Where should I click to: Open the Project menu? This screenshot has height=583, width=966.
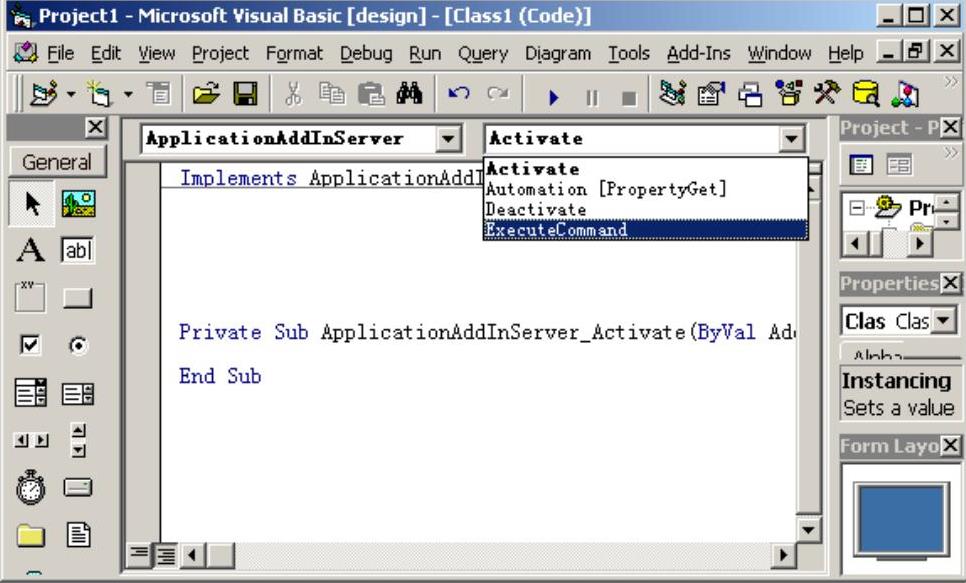(x=220, y=54)
